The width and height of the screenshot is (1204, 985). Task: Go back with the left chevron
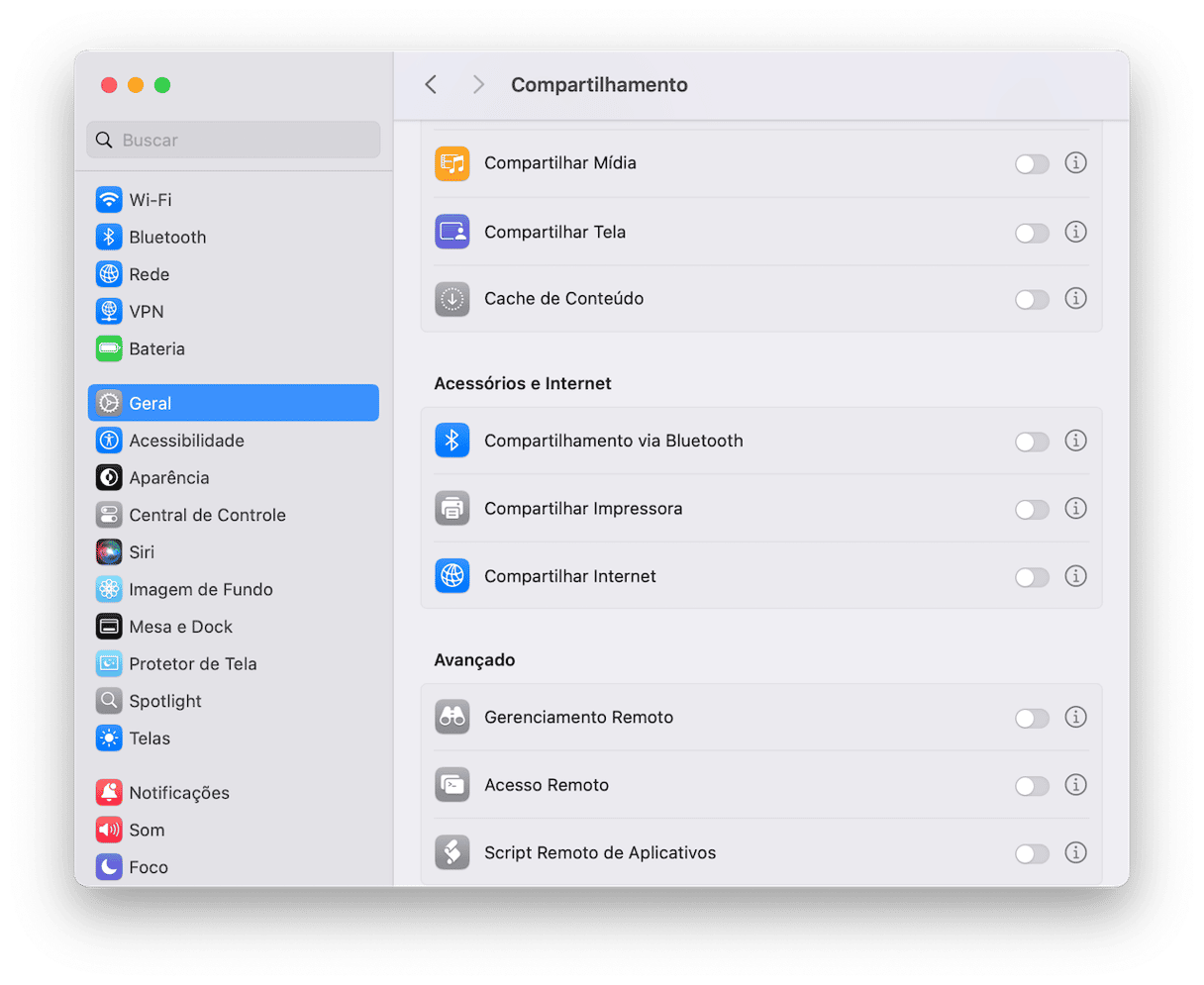point(431,85)
